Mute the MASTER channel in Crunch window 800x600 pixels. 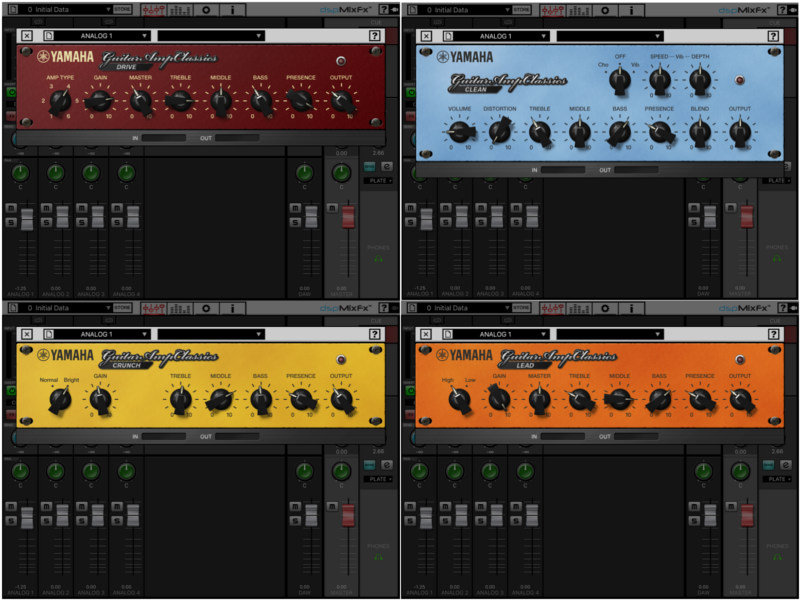pos(332,507)
